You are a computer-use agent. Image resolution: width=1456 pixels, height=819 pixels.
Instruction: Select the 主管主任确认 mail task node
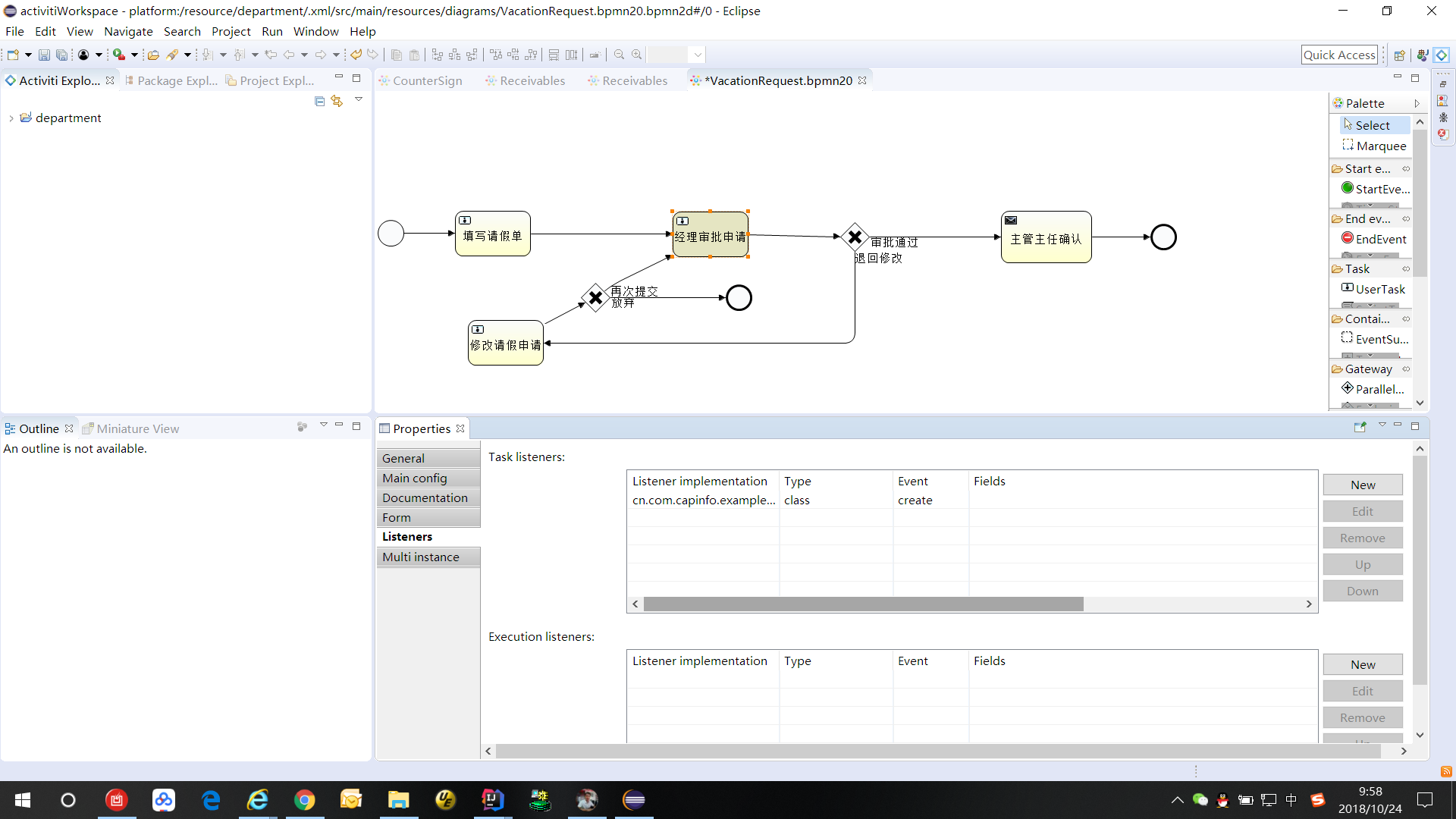pyautogui.click(x=1046, y=237)
